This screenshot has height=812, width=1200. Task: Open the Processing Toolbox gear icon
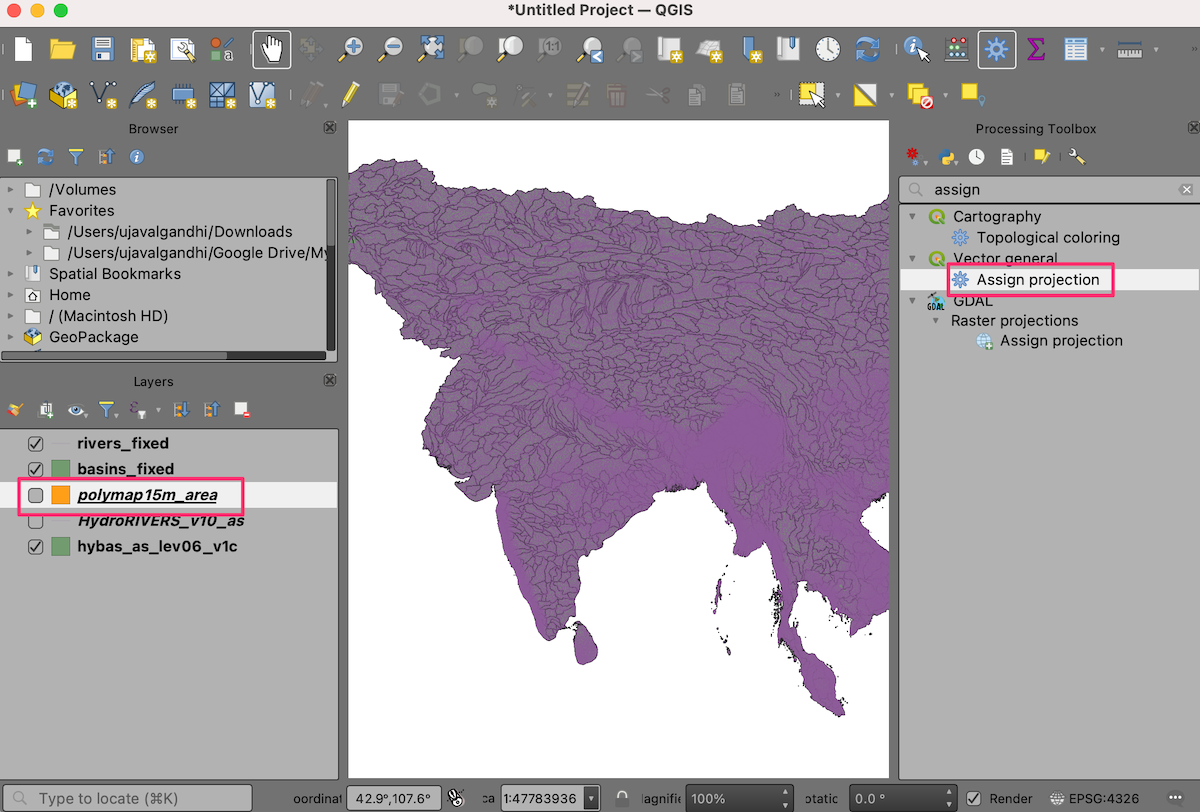996,49
